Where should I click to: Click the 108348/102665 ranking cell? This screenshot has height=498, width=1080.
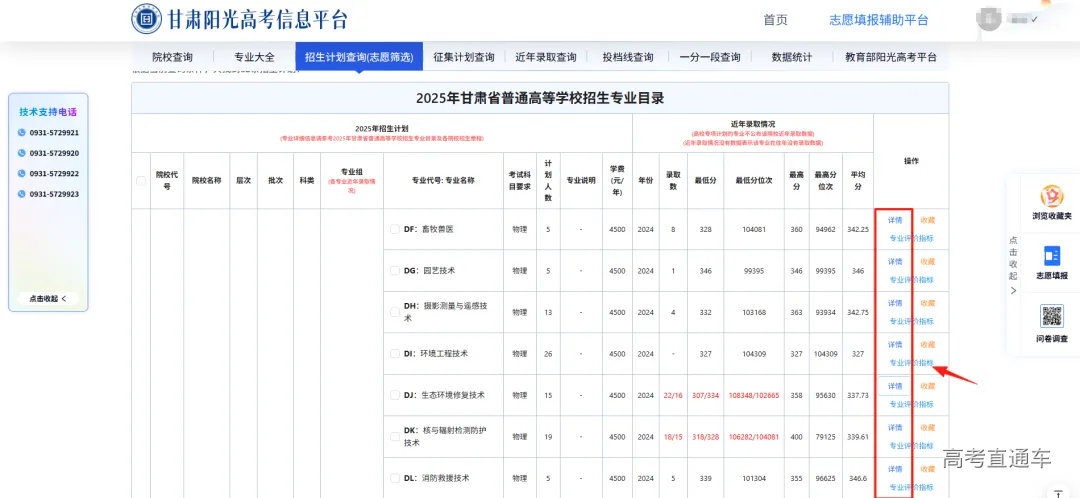point(754,395)
